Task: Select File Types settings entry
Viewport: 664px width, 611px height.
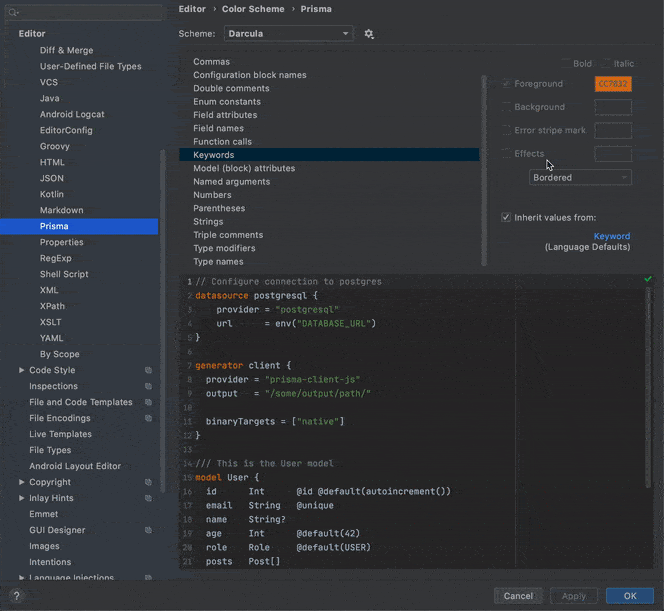Action: (x=79, y=450)
